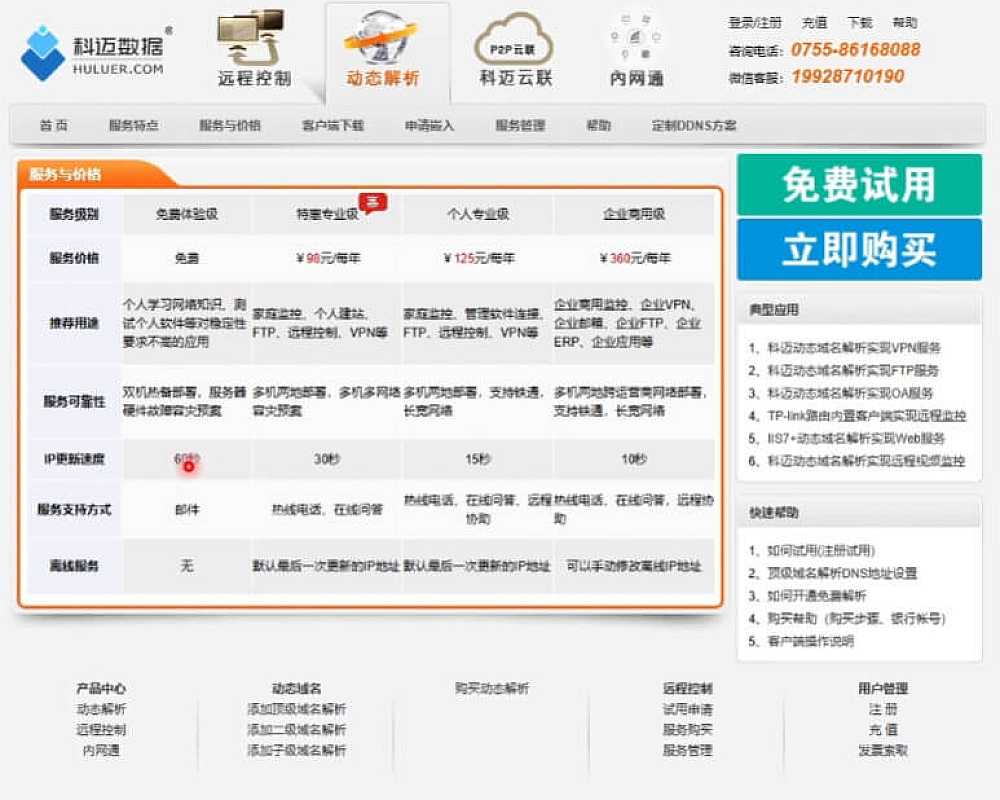Click the P2P云联 cloud icon for 科迈云联
The height and width of the screenshot is (800, 1000).
(x=512, y=45)
